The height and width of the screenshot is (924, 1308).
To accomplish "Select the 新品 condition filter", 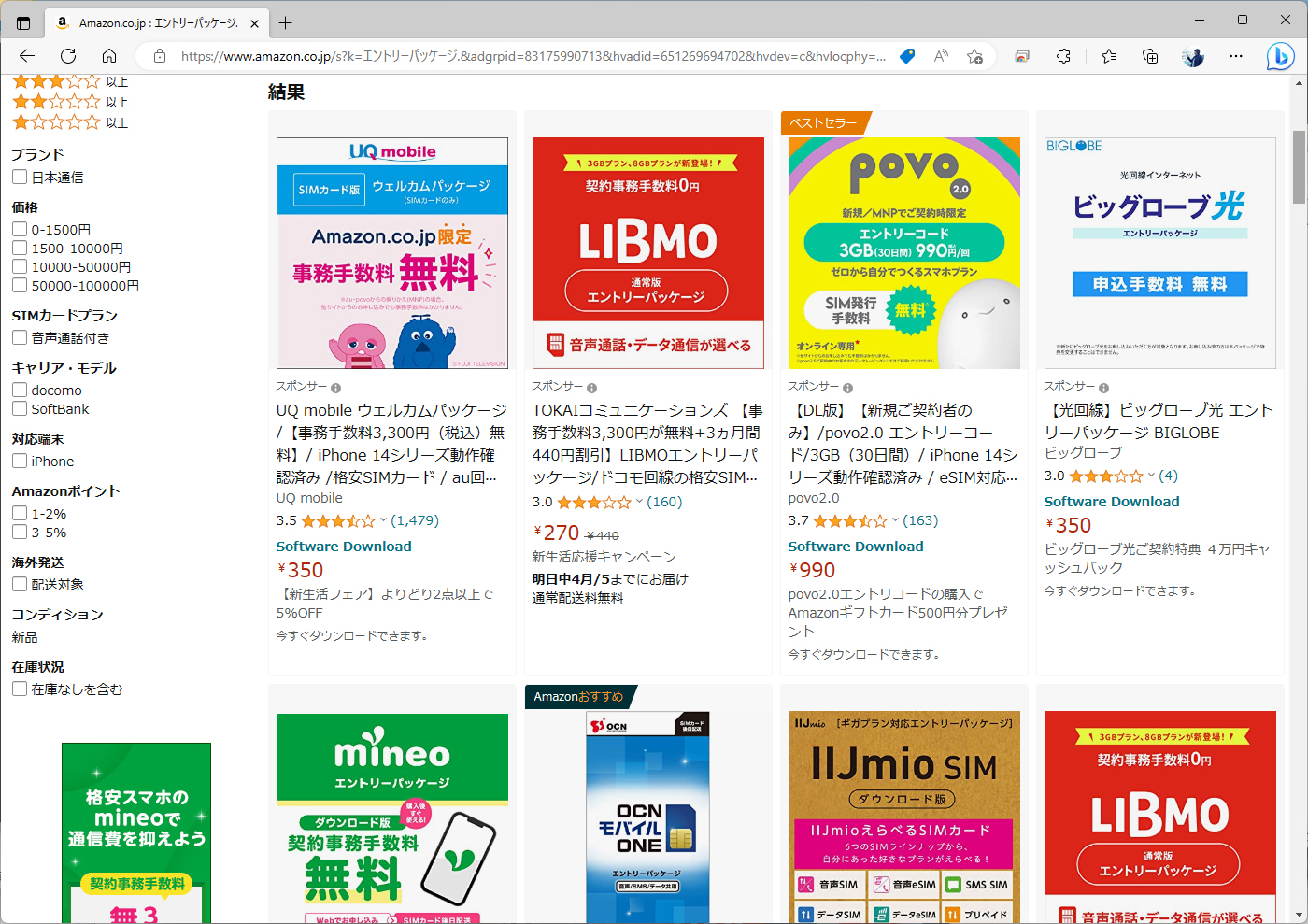I will (24, 637).
